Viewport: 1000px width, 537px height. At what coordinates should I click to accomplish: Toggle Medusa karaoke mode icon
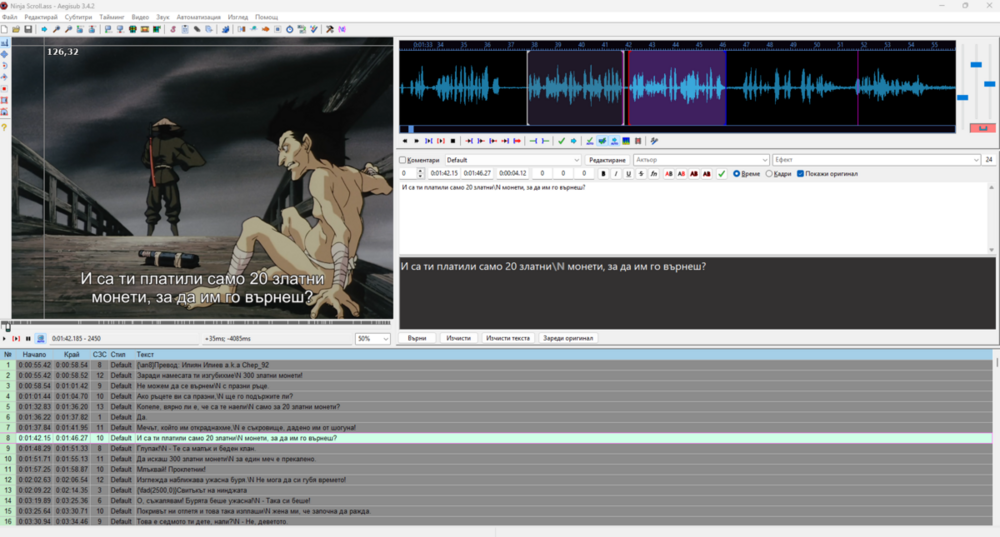pos(638,141)
